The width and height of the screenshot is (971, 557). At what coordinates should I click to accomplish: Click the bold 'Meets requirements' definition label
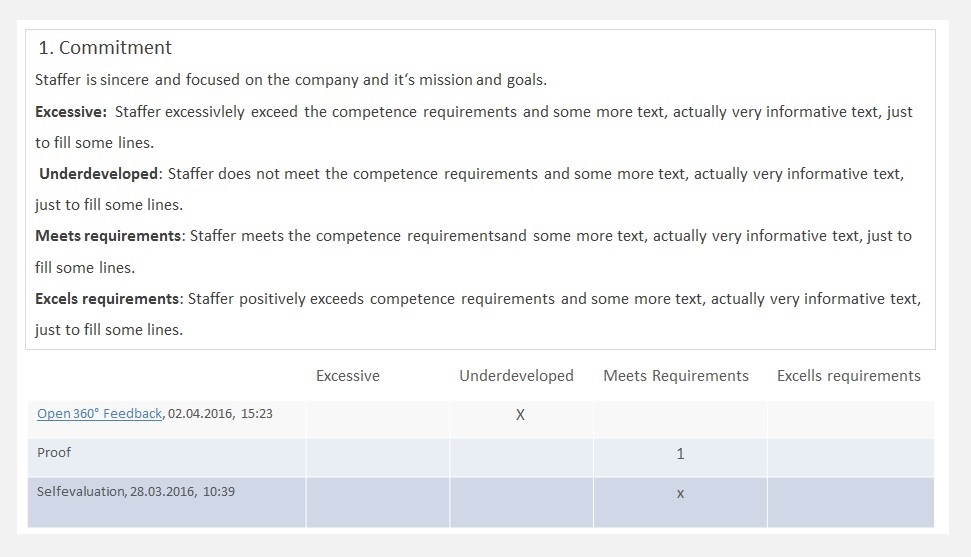pyautogui.click(x=108, y=237)
